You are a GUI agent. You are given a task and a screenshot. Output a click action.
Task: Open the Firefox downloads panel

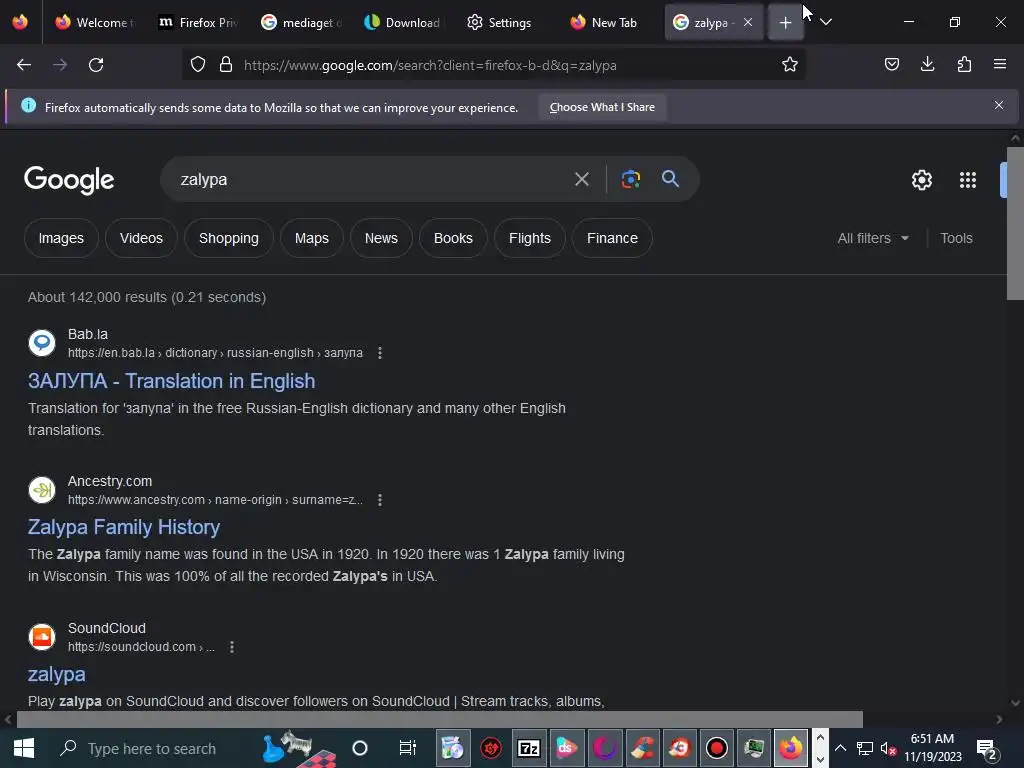pos(927,65)
